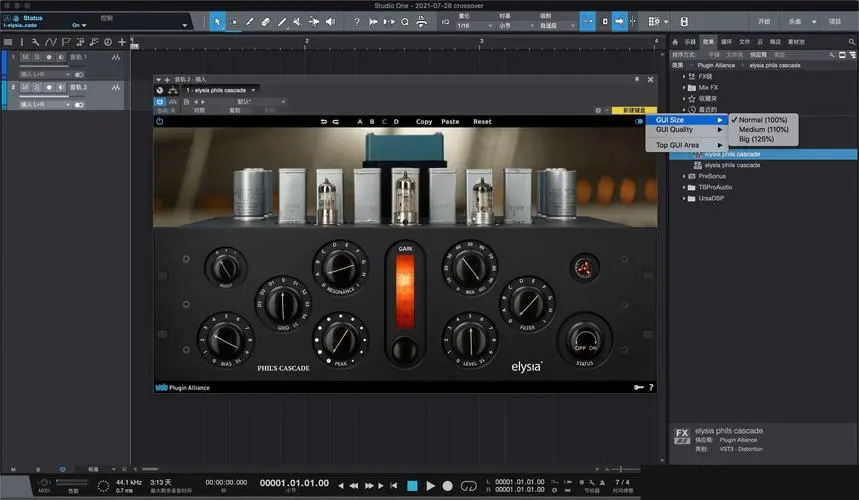The width and height of the screenshot is (859, 500).
Task: Click the Zoom magnifier tool in the toolbar
Action: (x=405, y=22)
